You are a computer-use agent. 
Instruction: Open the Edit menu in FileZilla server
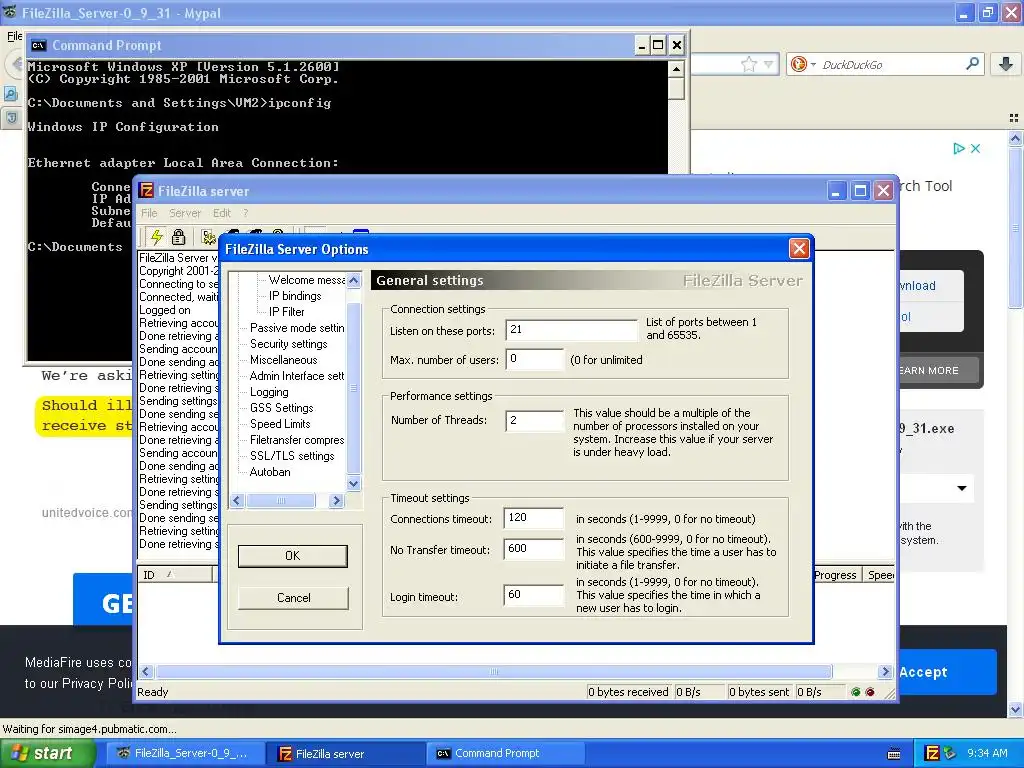click(221, 213)
